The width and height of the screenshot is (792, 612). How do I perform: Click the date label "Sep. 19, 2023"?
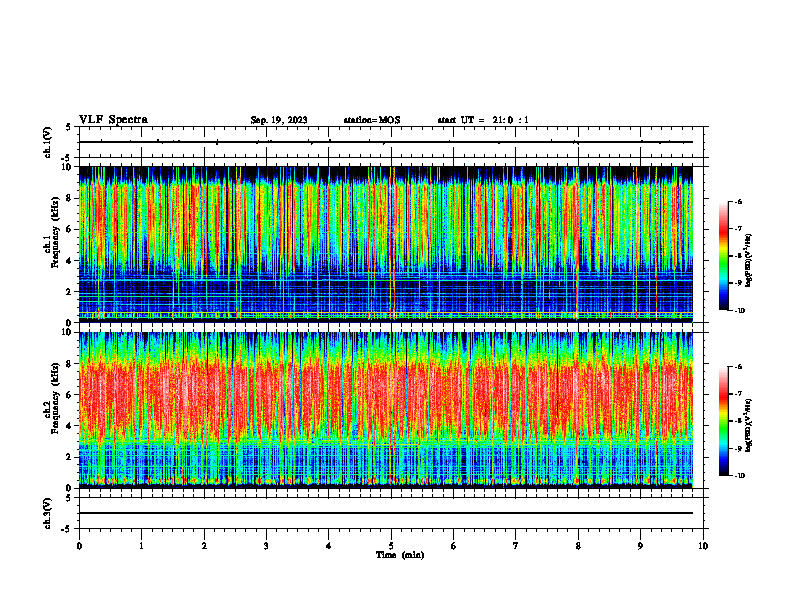point(279,120)
